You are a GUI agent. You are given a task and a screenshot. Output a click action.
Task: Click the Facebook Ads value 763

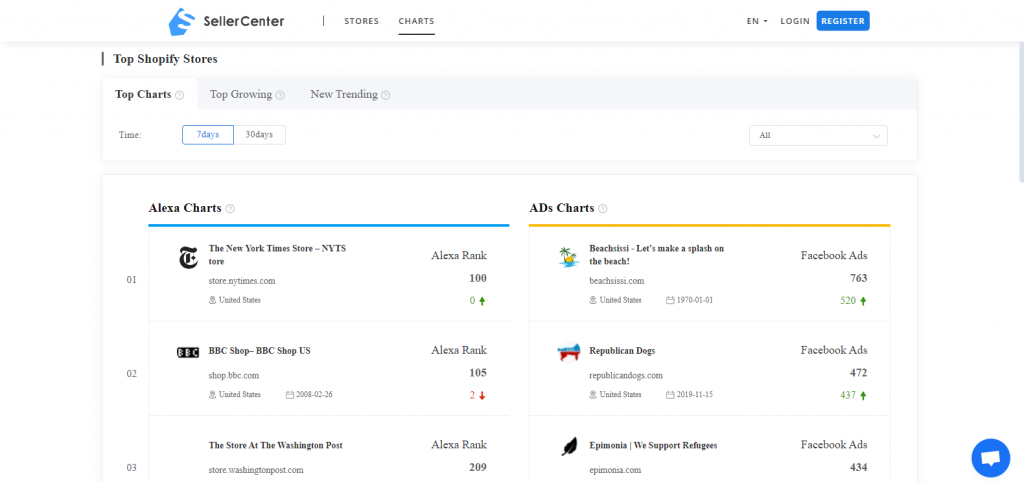859,278
